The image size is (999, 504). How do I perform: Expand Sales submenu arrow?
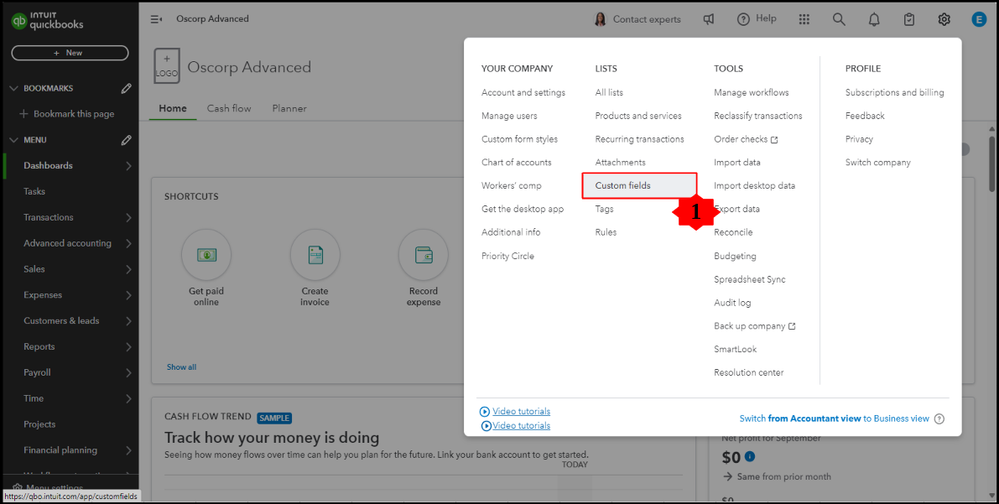128,269
